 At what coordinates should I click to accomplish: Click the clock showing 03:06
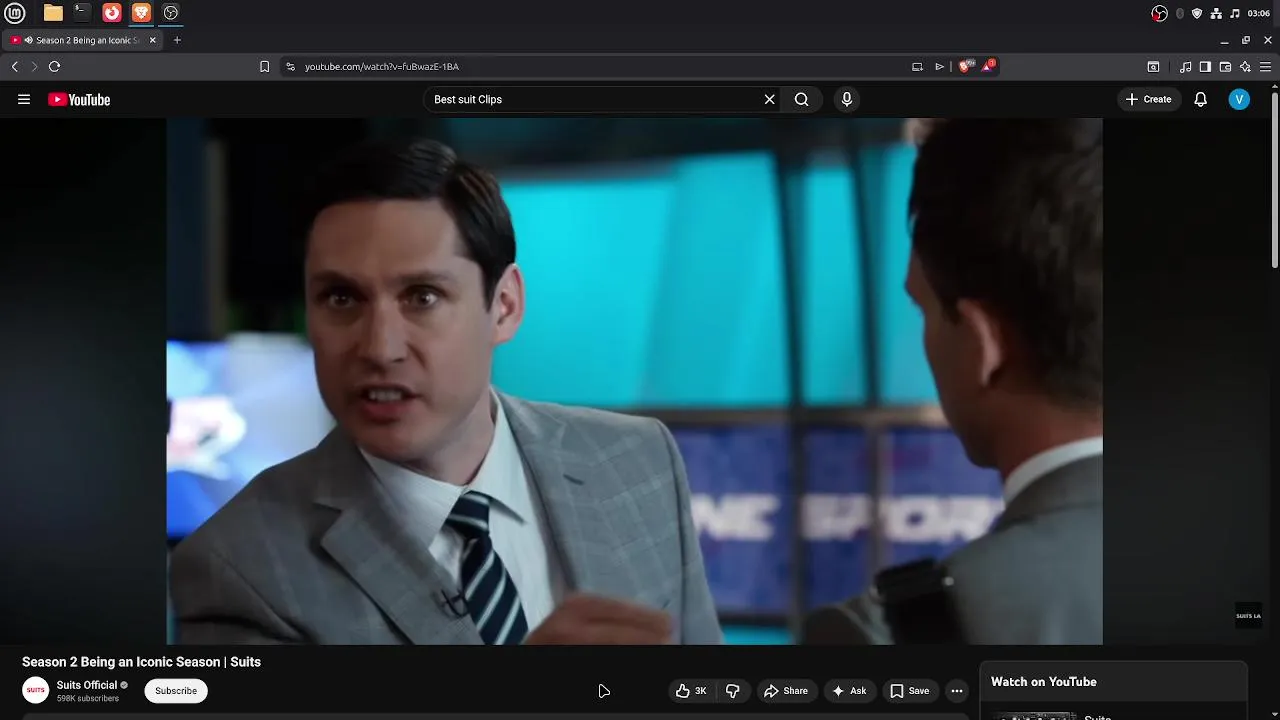(x=1259, y=13)
